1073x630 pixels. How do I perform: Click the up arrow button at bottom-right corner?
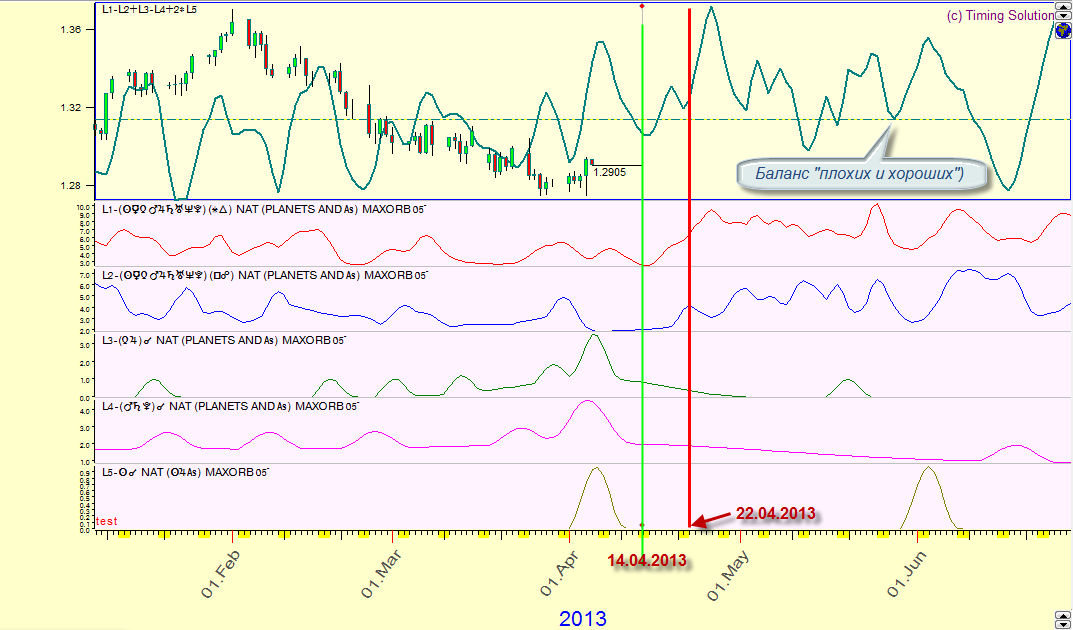(1063, 615)
